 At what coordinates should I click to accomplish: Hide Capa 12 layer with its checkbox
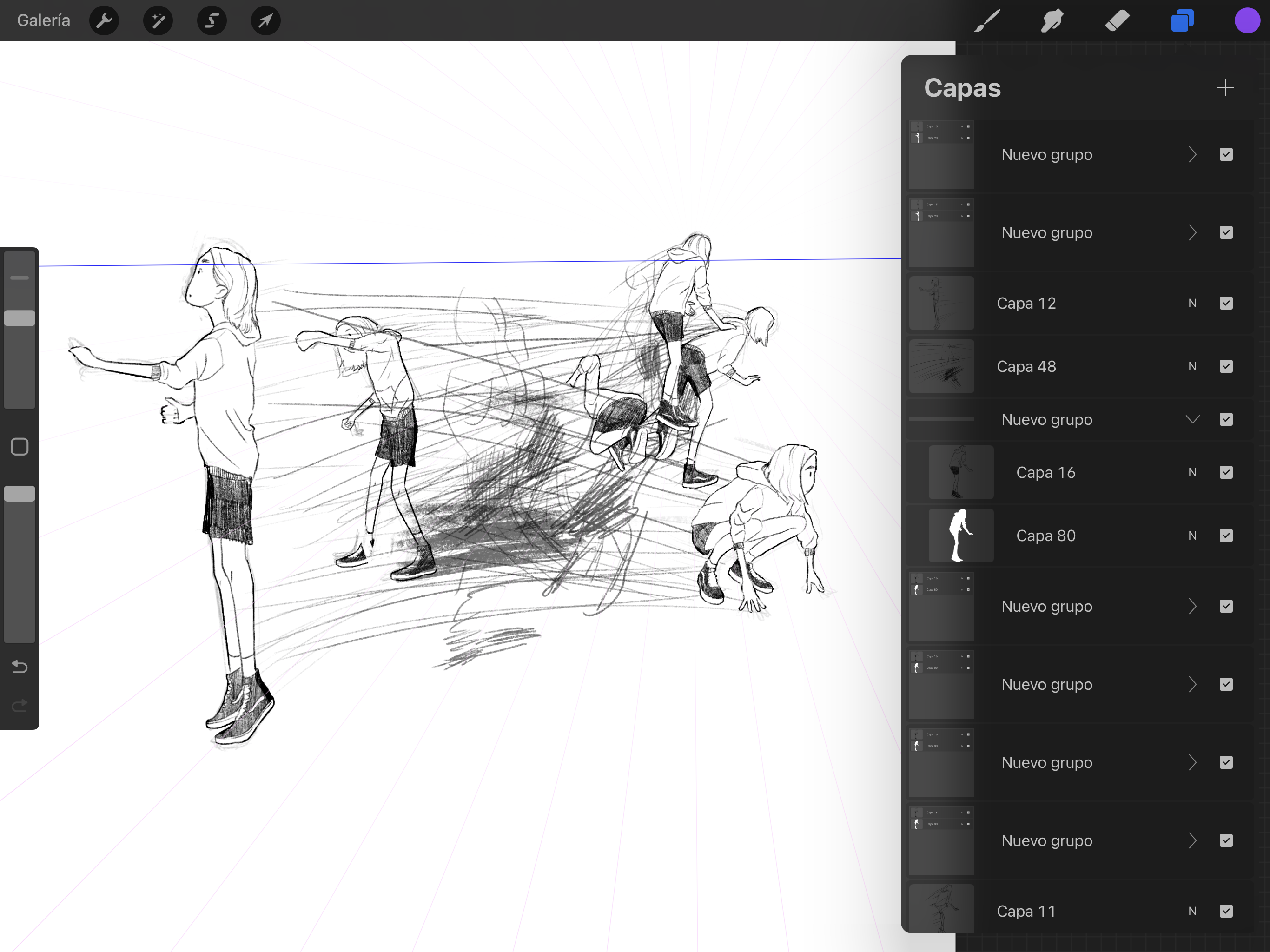(1226, 303)
